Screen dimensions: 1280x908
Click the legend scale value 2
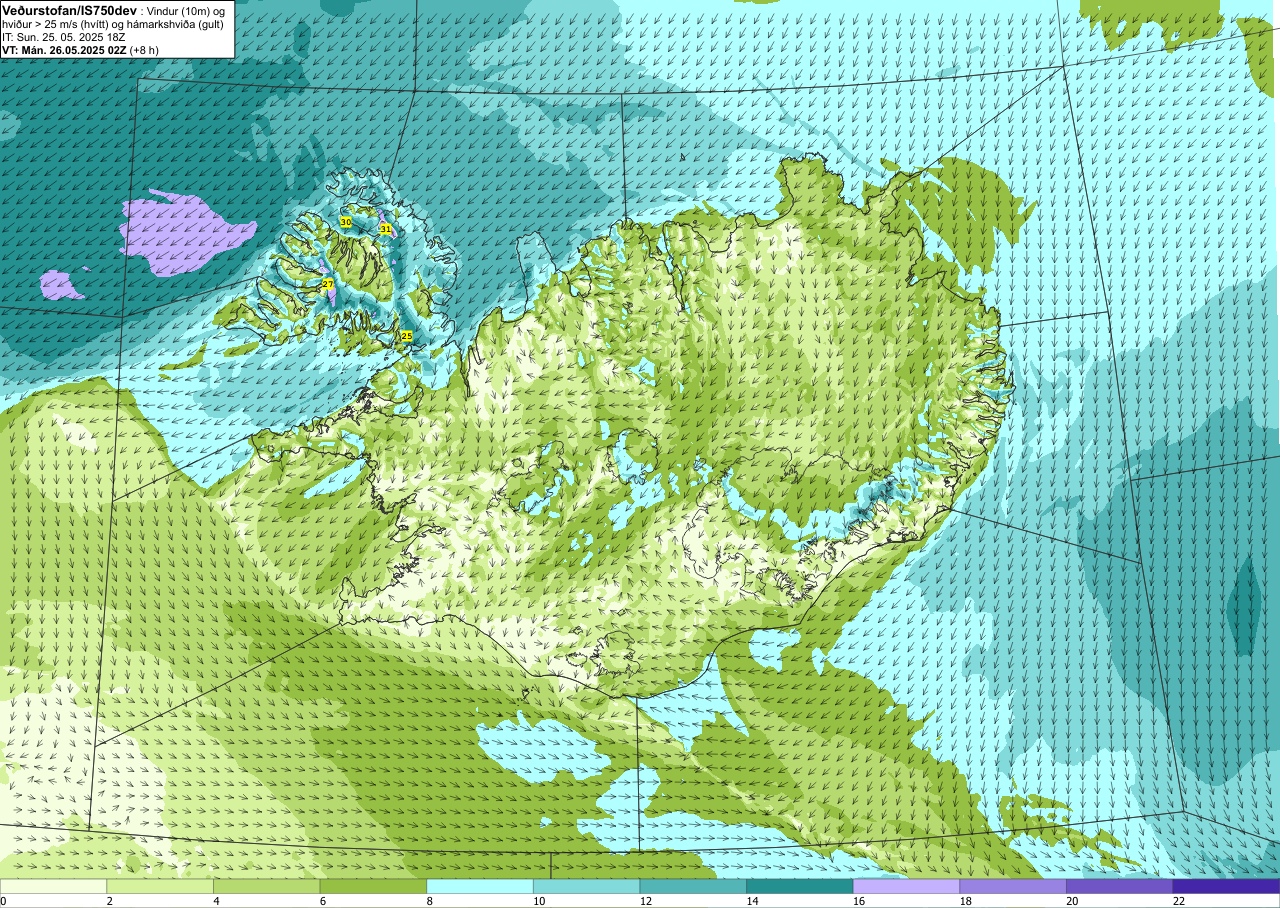point(109,901)
